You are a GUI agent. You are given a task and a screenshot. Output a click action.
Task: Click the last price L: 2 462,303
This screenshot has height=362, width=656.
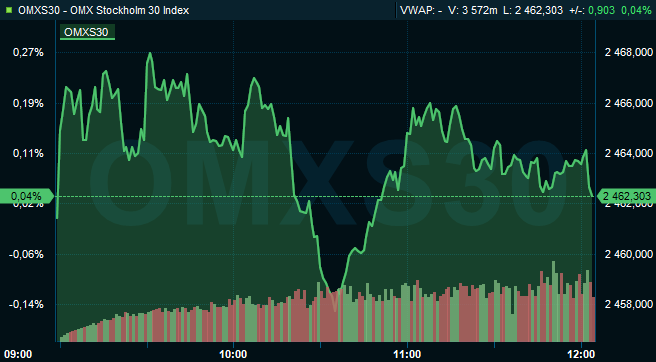click(x=533, y=10)
